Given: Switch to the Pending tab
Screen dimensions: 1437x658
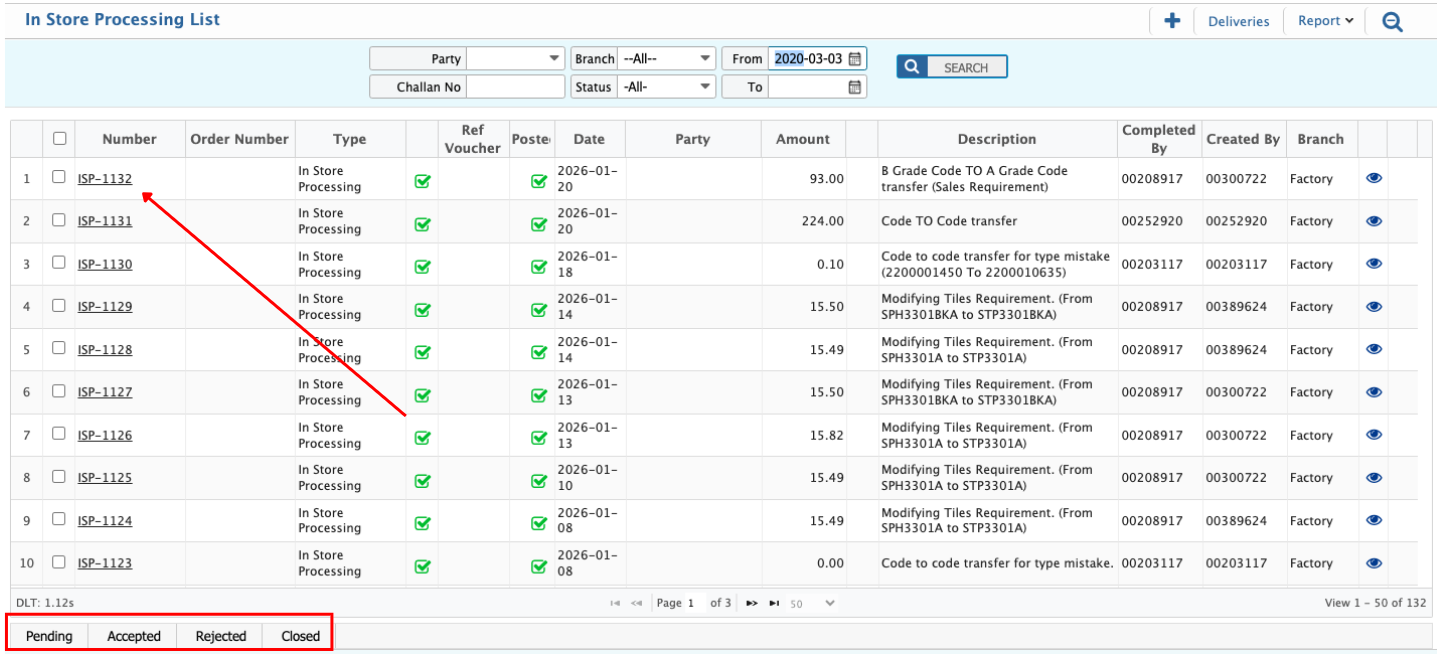Looking at the screenshot, I should pyautogui.click(x=49, y=636).
